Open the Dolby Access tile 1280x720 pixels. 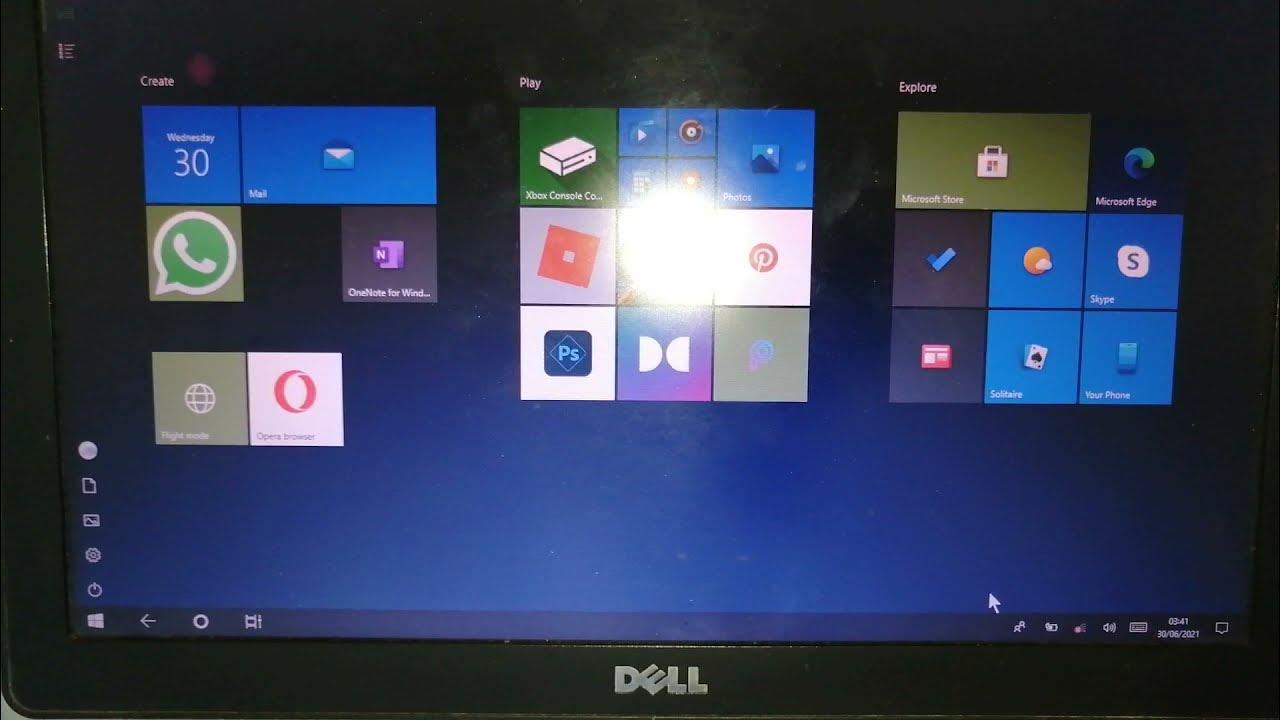pos(664,354)
